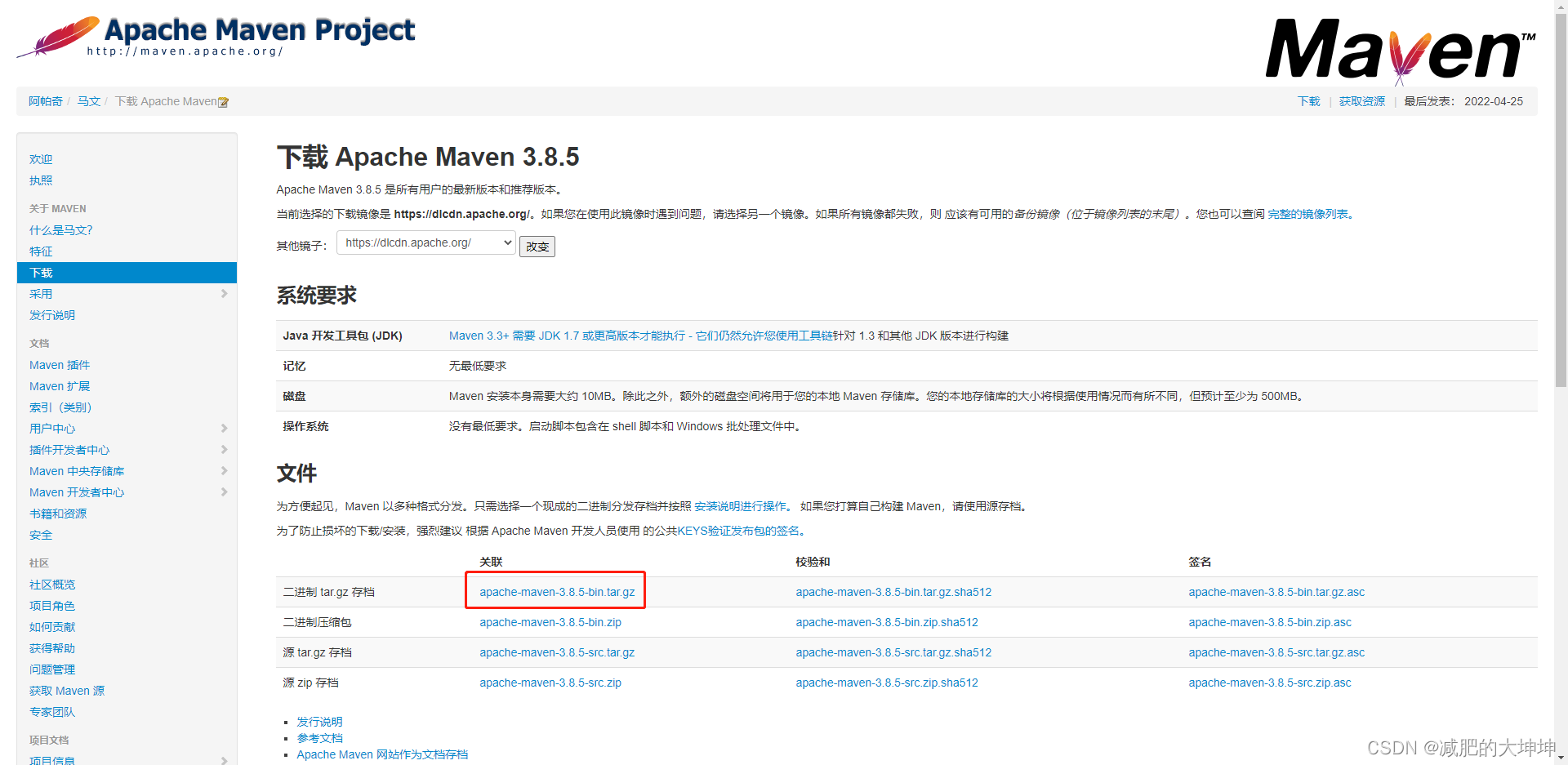The width and height of the screenshot is (1568, 765).
Task: Expand the 采用 sidebar chevron
Action: pyautogui.click(x=224, y=294)
